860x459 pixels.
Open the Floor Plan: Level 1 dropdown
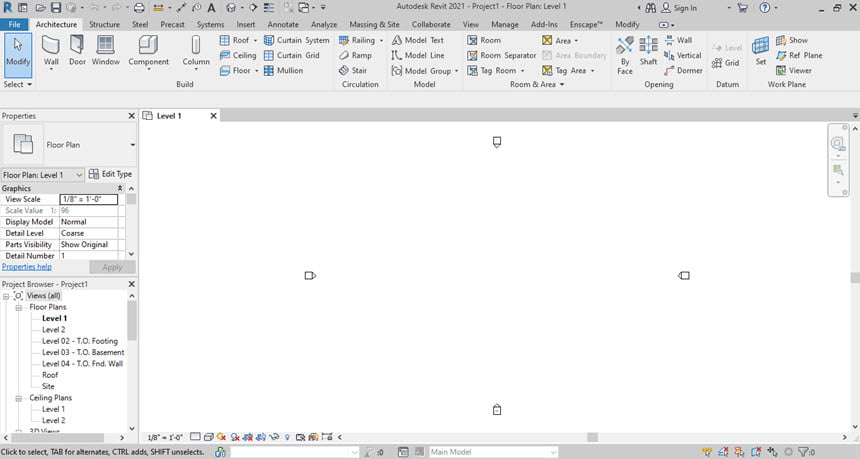43,174
